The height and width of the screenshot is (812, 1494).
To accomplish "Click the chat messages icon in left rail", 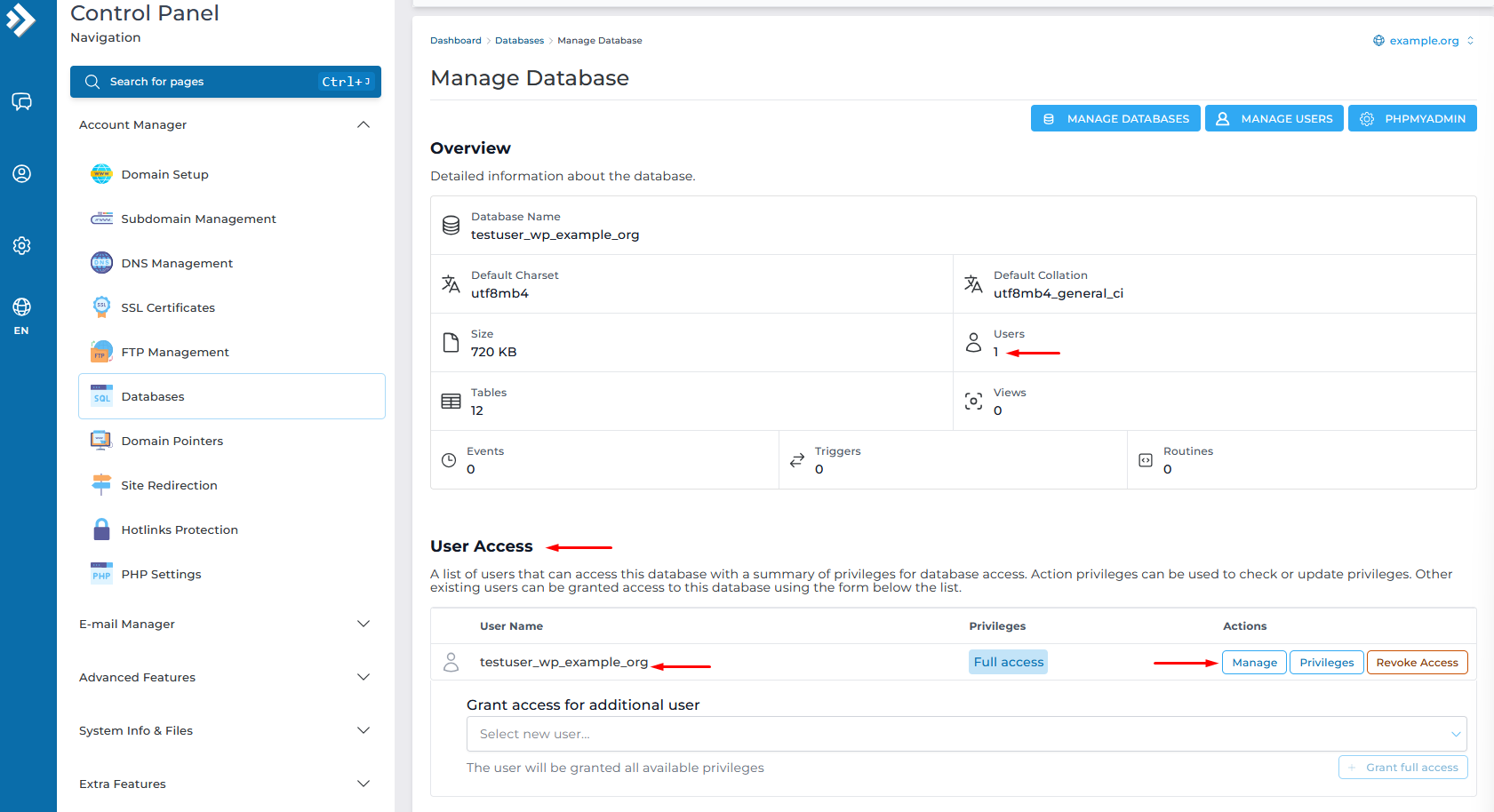I will click(x=21, y=101).
